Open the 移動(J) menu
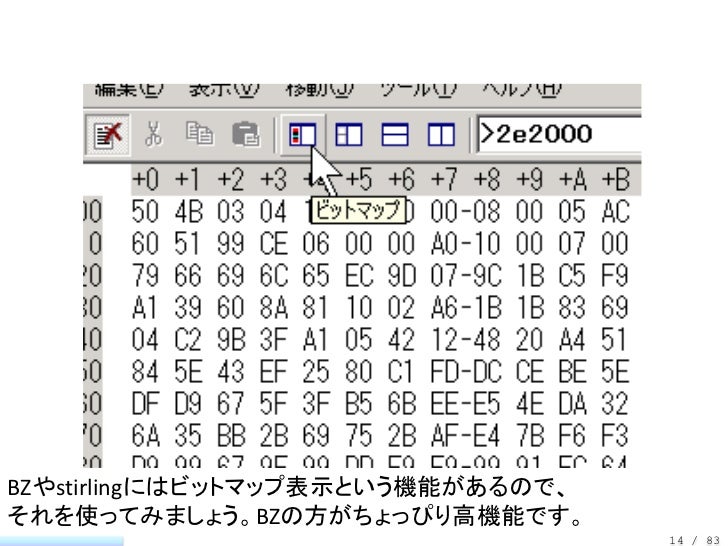 [319, 89]
